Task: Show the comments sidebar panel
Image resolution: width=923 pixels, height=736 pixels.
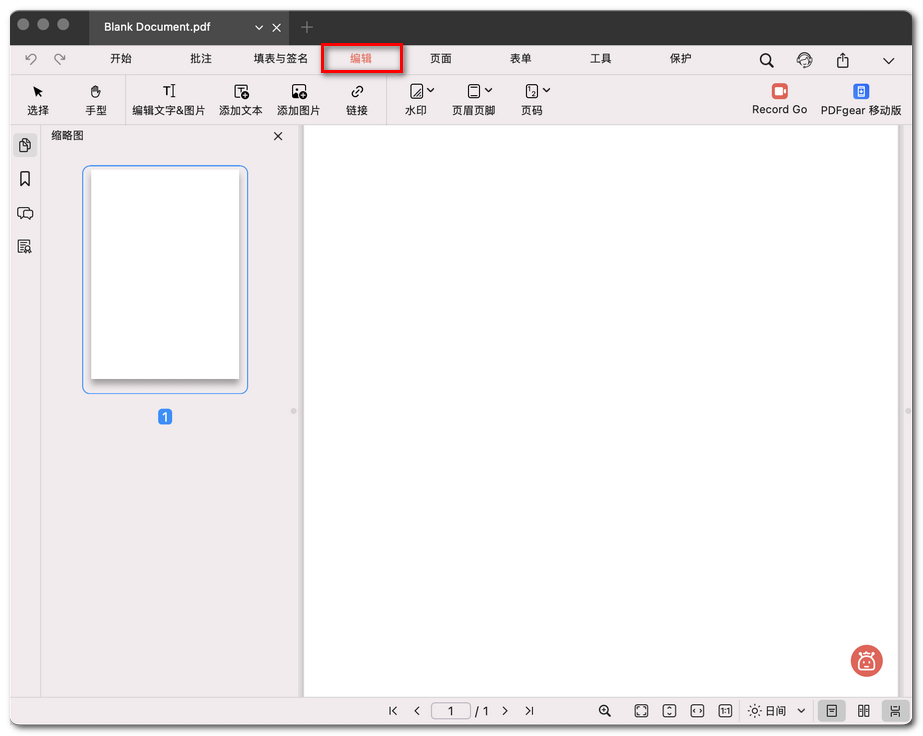Action: click(x=25, y=213)
